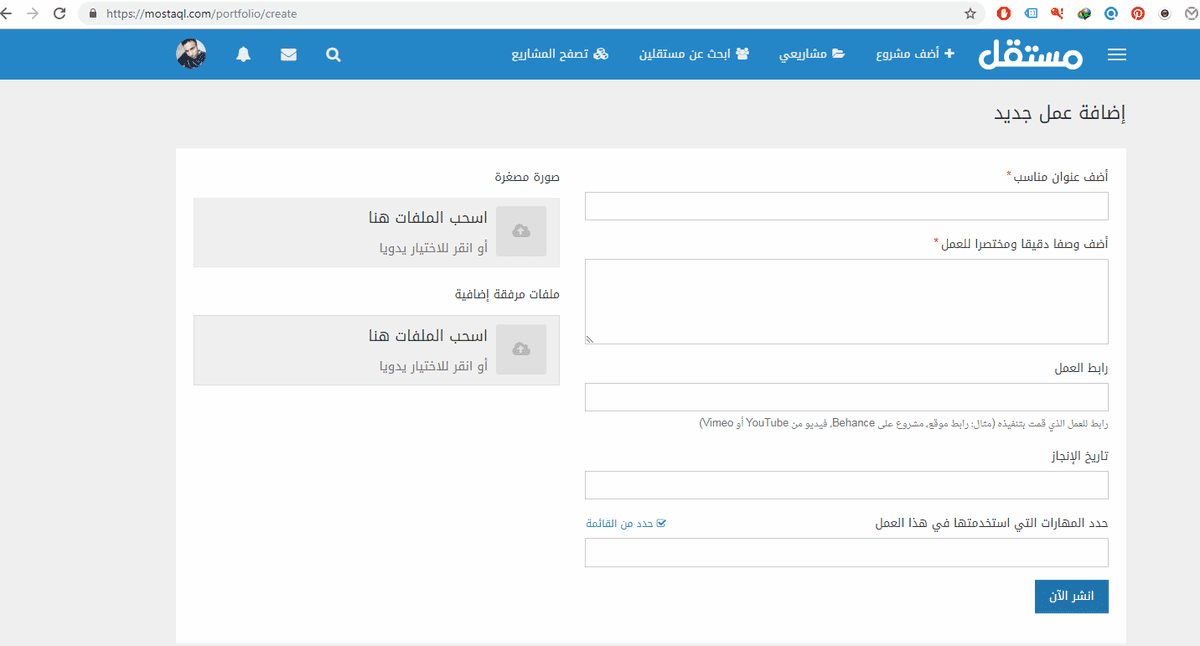Viewport: 1200px width, 646px height.
Task: Open the تاريخ الإنجاز date field
Action: tap(846, 485)
